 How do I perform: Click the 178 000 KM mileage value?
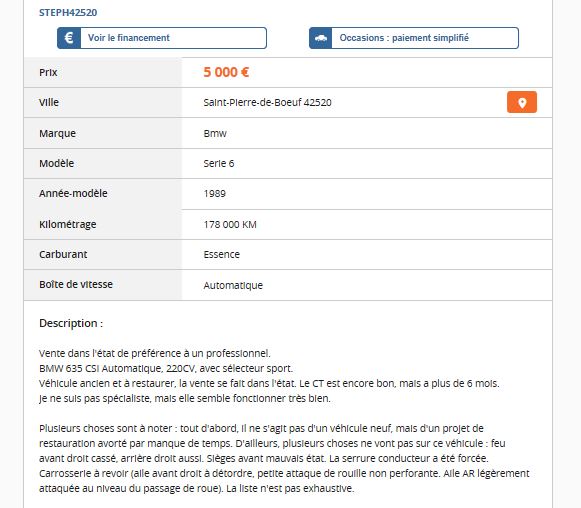[230, 225]
